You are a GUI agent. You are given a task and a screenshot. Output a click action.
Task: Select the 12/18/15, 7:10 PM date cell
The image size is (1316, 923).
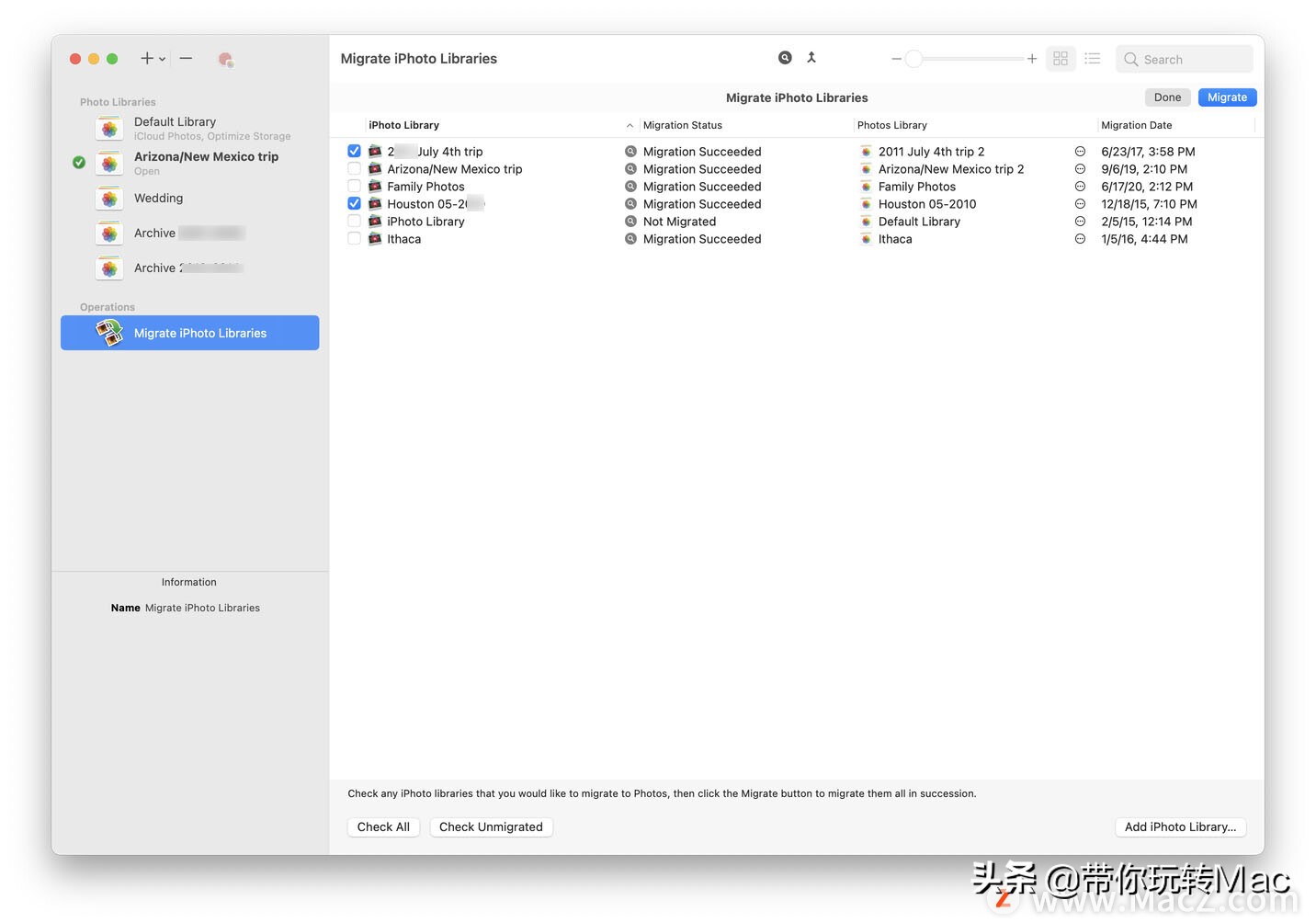coord(1149,203)
